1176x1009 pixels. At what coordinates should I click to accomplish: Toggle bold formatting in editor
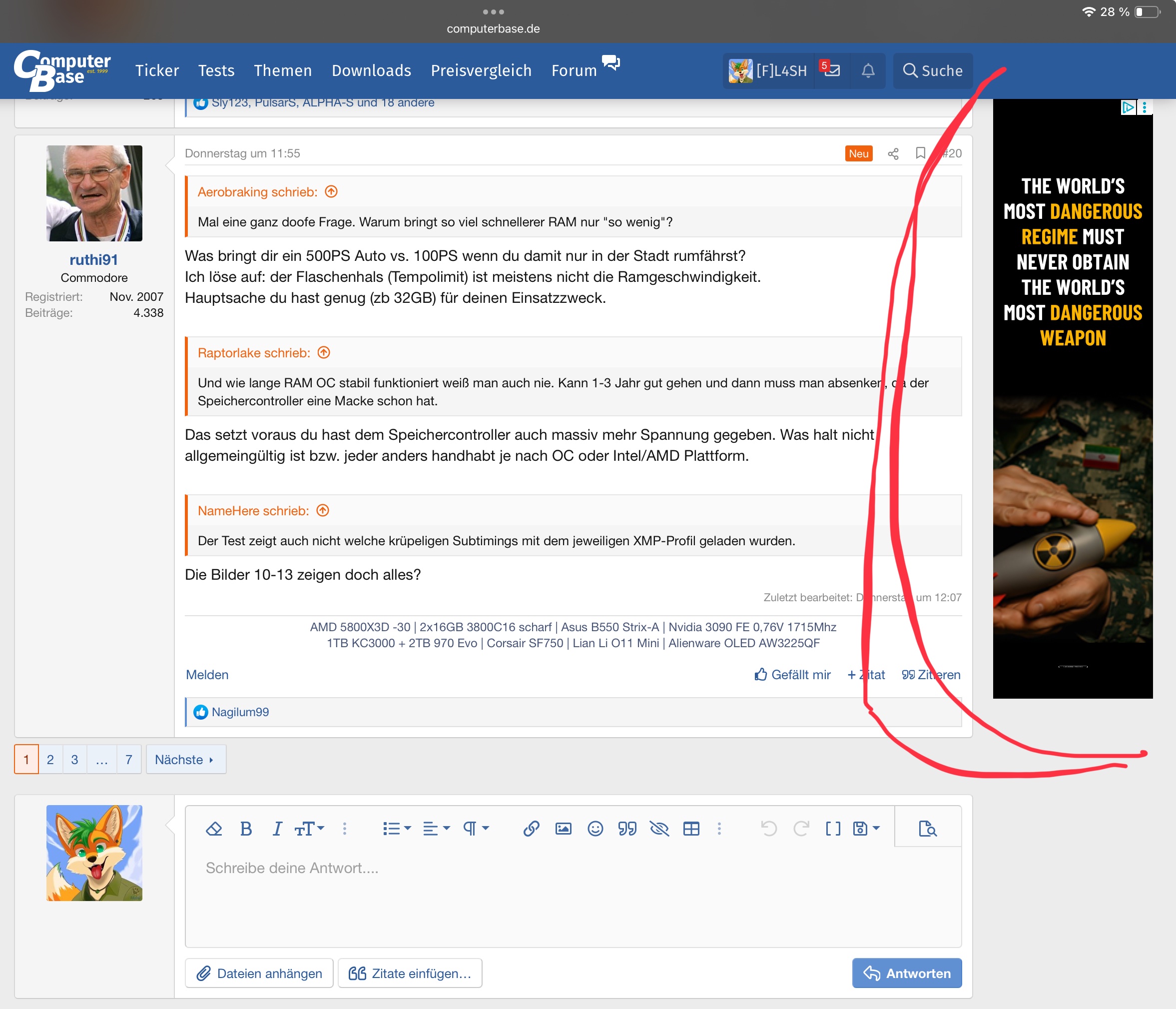pyautogui.click(x=246, y=829)
